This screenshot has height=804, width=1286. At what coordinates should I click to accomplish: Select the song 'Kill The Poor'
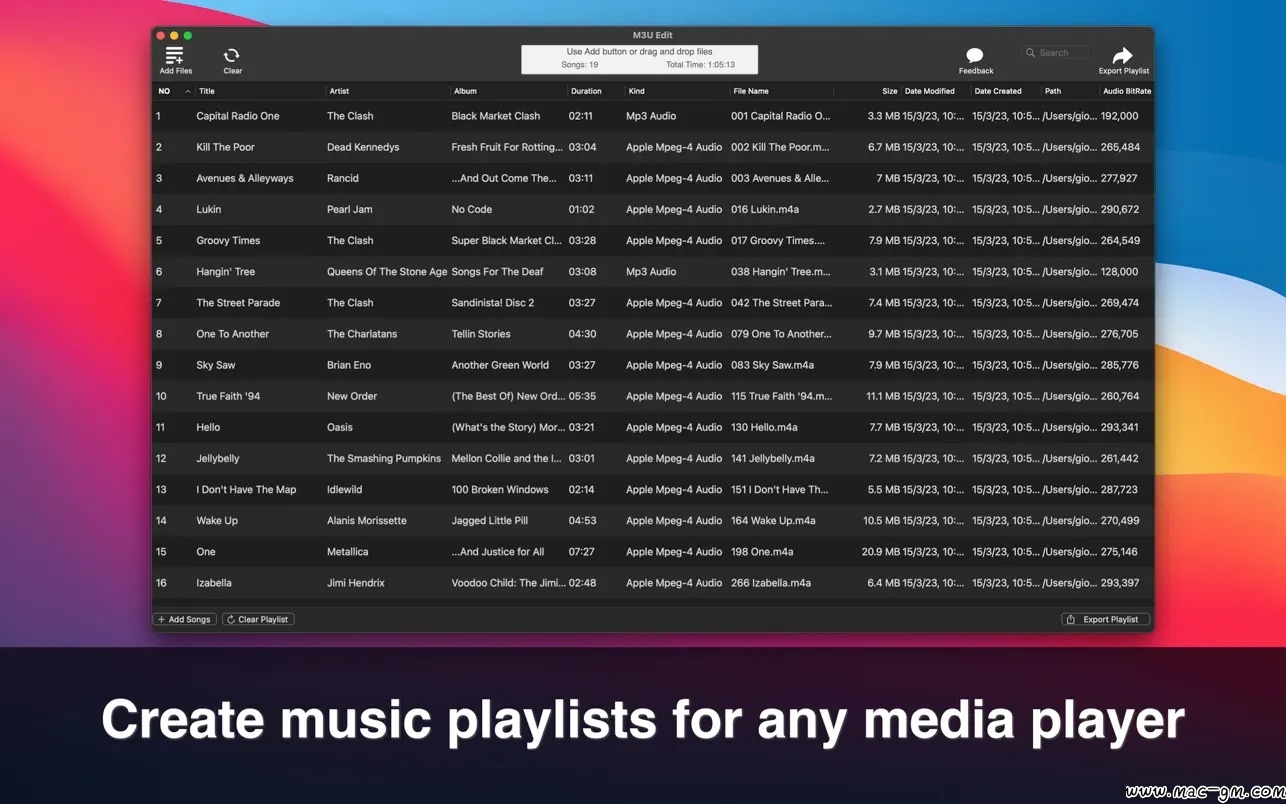pyautogui.click(x=225, y=147)
